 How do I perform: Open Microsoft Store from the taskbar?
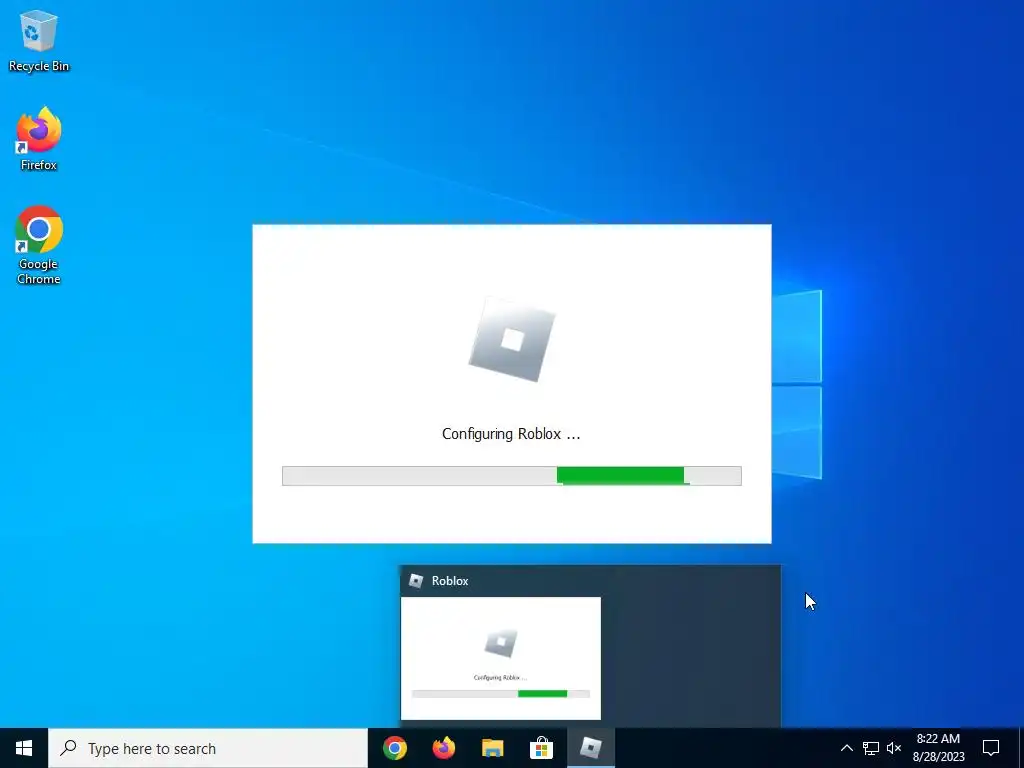click(541, 748)
